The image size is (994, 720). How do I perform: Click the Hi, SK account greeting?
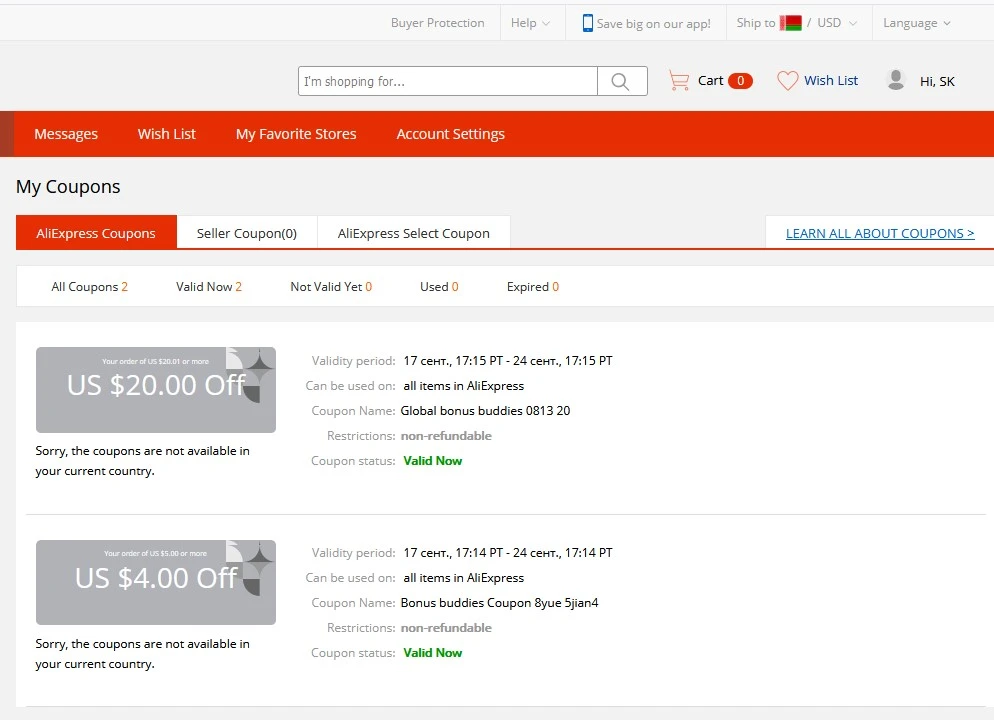click(x=937, y=81)
